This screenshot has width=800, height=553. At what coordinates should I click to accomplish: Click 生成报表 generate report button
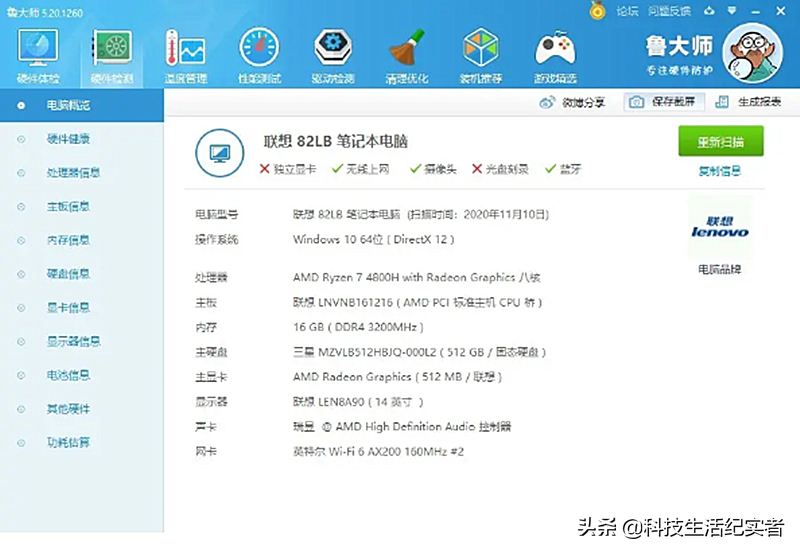[x=748, y=102]
